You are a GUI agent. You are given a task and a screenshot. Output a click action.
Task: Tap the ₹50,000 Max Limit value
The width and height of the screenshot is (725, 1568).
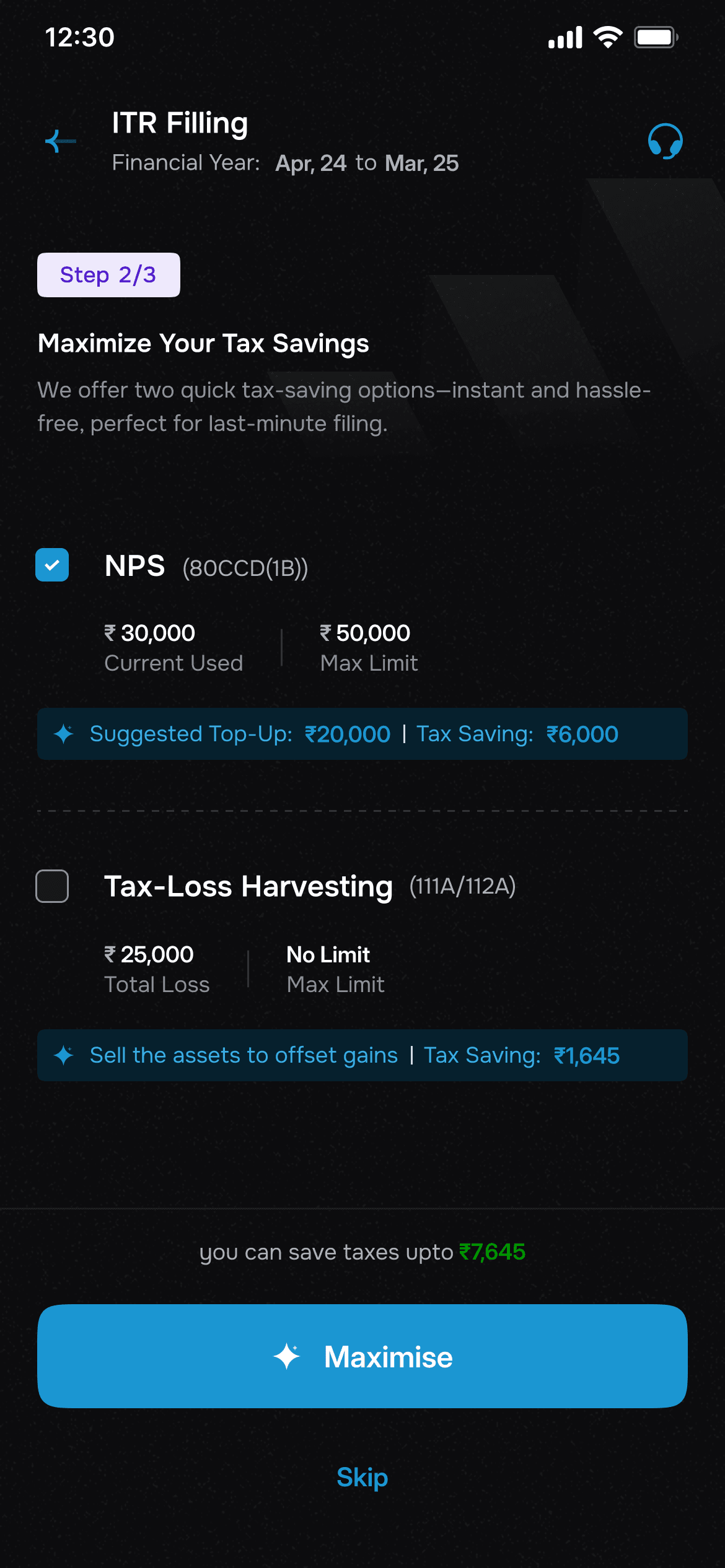coord(365,633)
